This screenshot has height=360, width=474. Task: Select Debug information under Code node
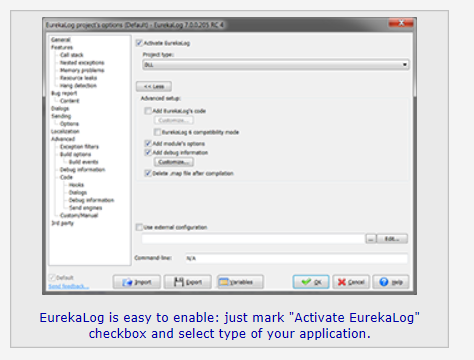tap(91, 200)
